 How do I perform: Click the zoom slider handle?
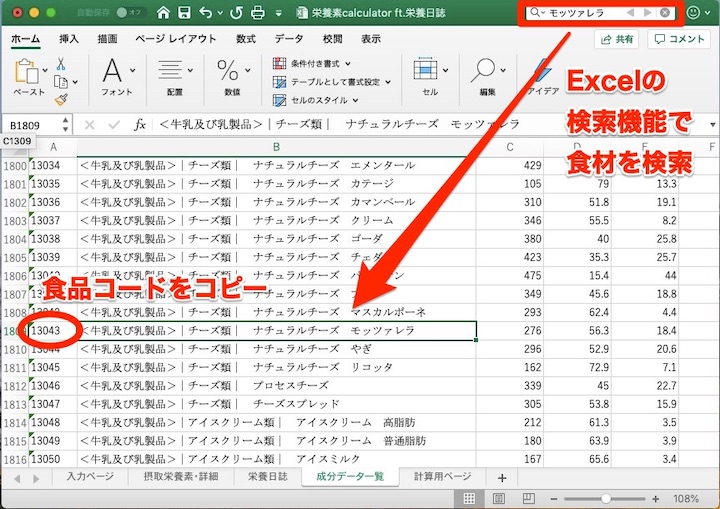606,498
